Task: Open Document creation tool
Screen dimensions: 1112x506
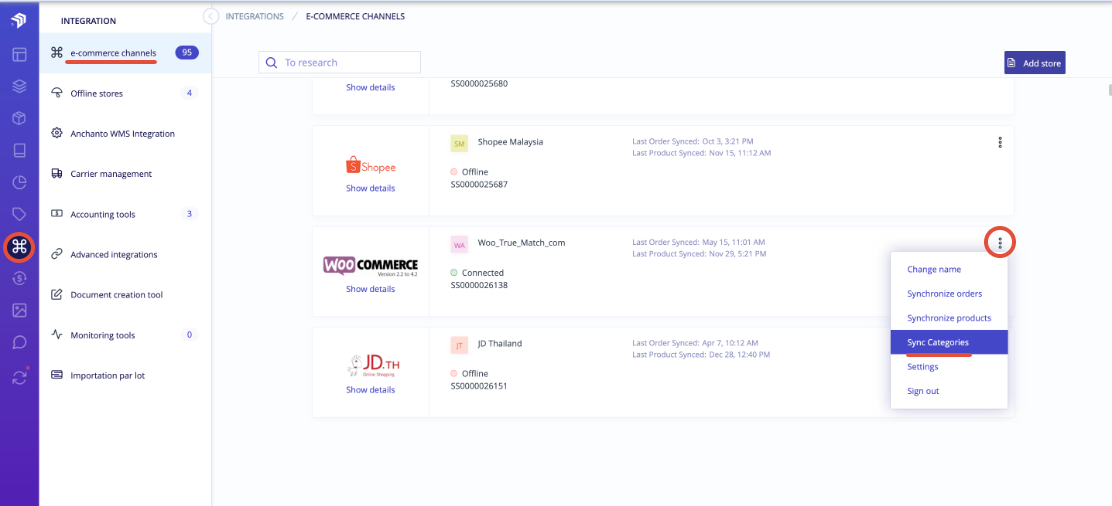Action: point(125,295)
